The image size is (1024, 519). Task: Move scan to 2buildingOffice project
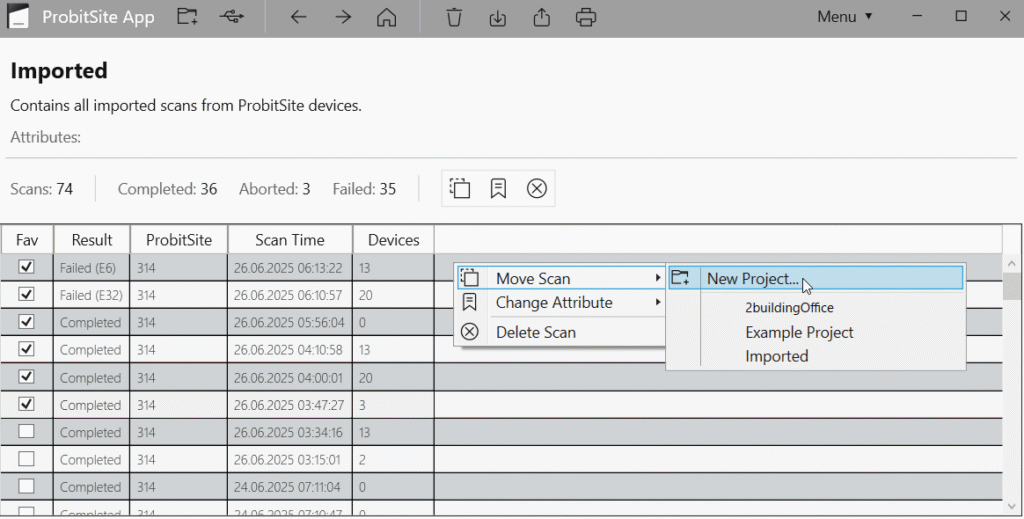789,307
